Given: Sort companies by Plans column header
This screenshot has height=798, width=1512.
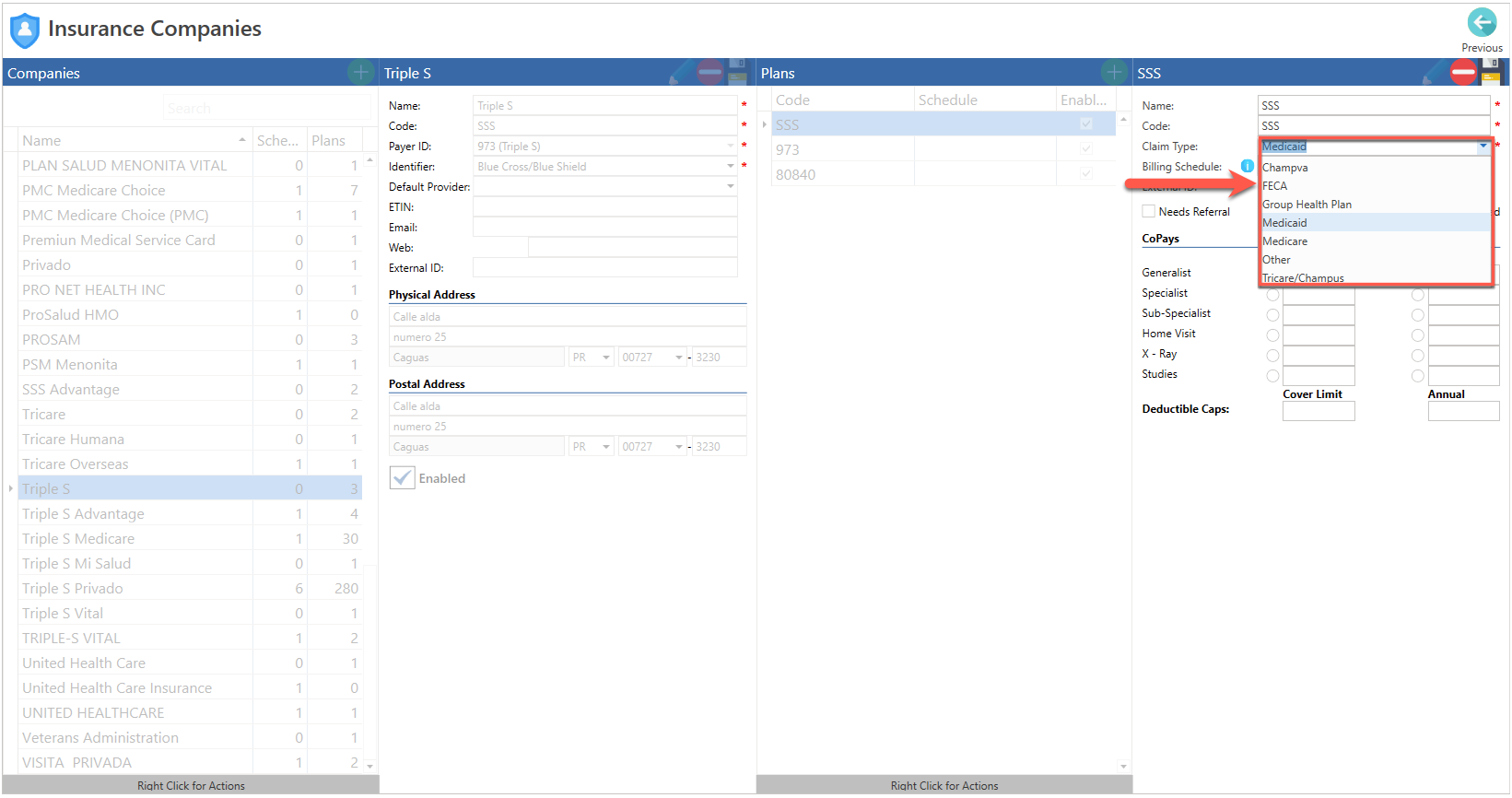Looking at the screenshot, I should coord(334,140).
